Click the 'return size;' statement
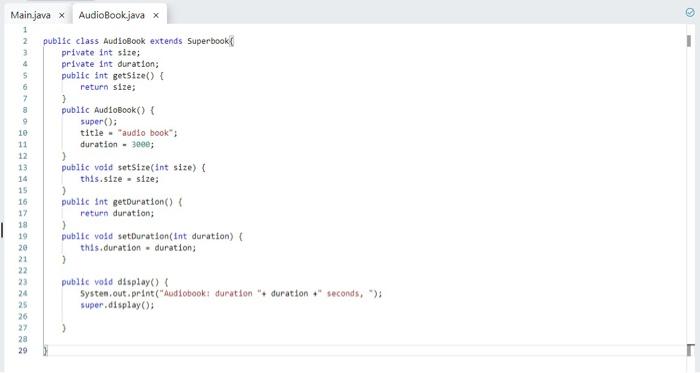This screenshot has height=373, width=700. click(108, 87)
